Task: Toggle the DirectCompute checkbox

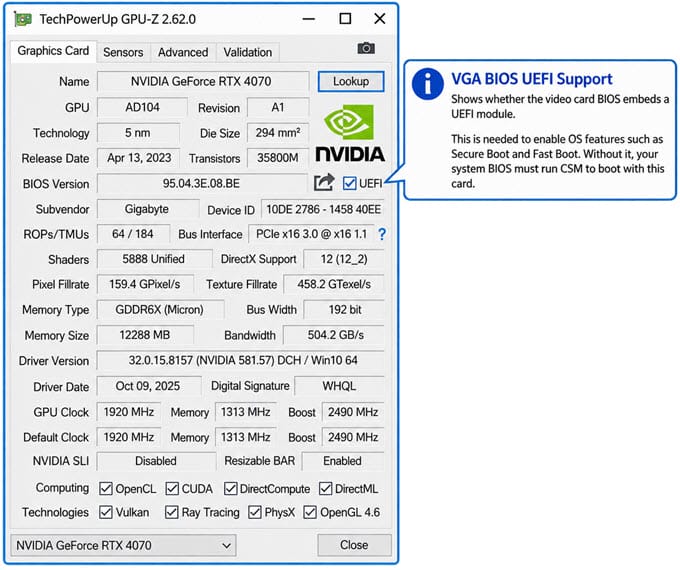Action: 230,488
